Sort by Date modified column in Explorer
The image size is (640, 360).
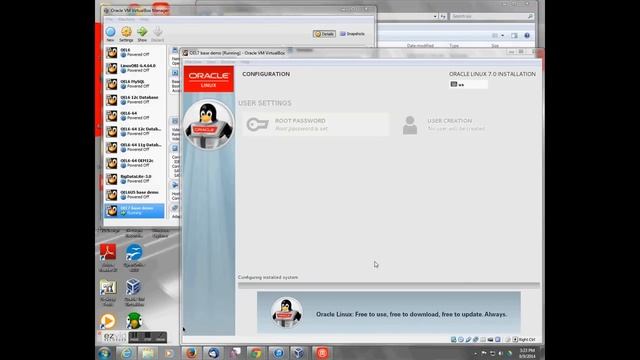click(x=420, y=46)
